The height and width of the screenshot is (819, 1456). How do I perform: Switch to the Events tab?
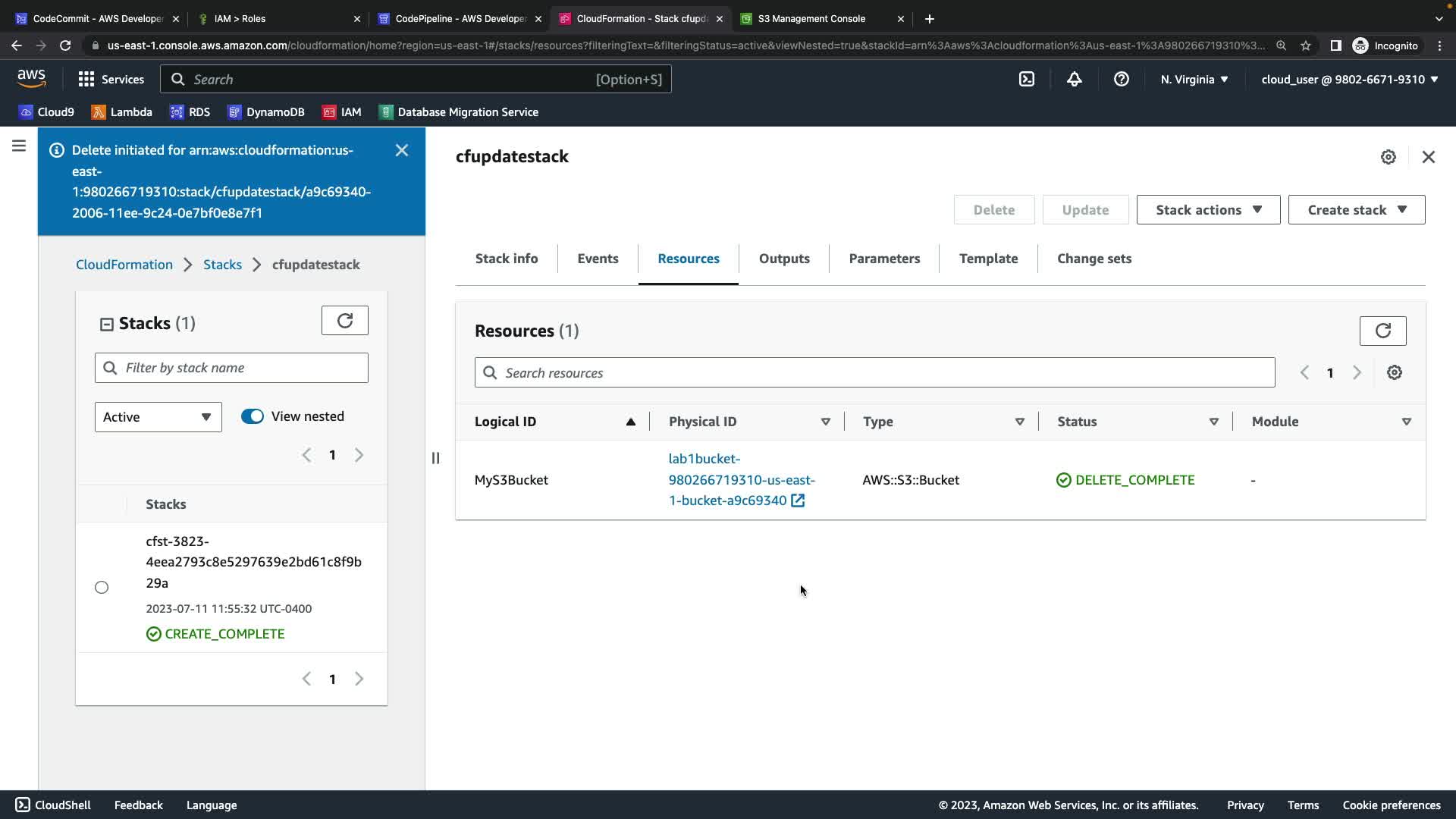598,259
